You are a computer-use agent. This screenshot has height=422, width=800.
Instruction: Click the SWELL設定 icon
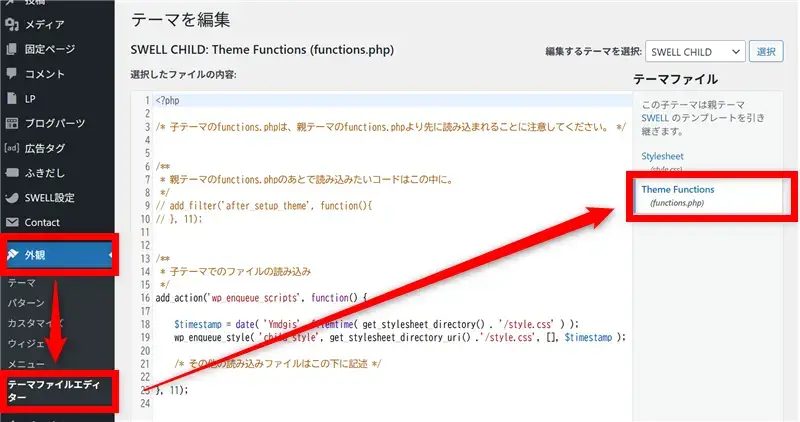[x=12, y=197]
